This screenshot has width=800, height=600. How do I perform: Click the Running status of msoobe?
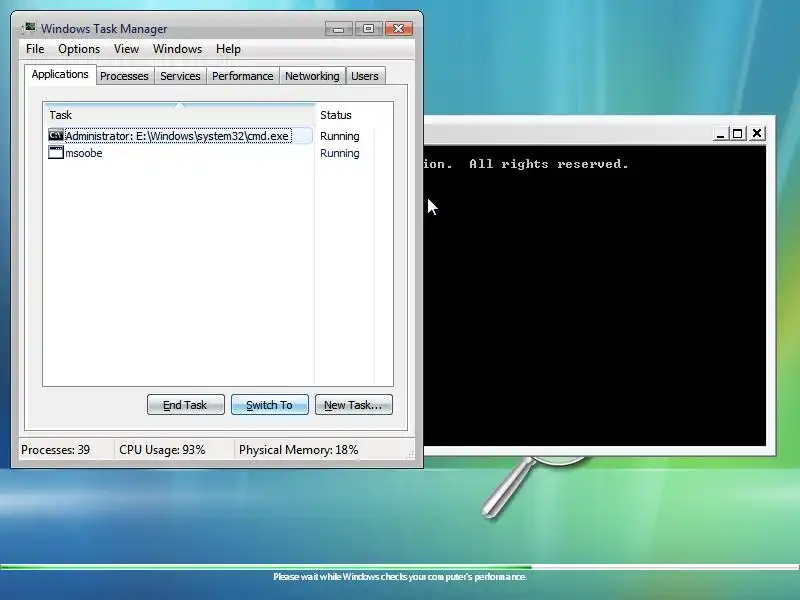click(x=340, y=153)
